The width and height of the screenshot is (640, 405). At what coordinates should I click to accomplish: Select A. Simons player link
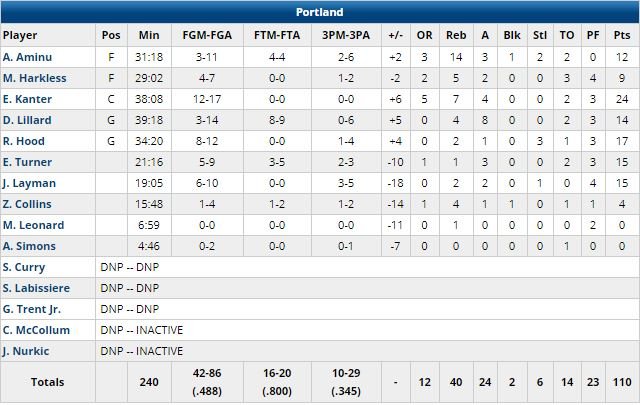click(29, 246)
